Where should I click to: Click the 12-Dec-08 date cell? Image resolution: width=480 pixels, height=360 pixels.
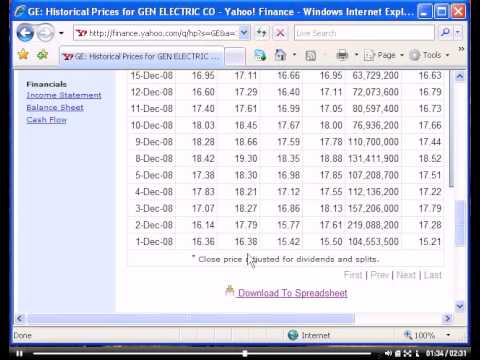(x=152, y=92)
